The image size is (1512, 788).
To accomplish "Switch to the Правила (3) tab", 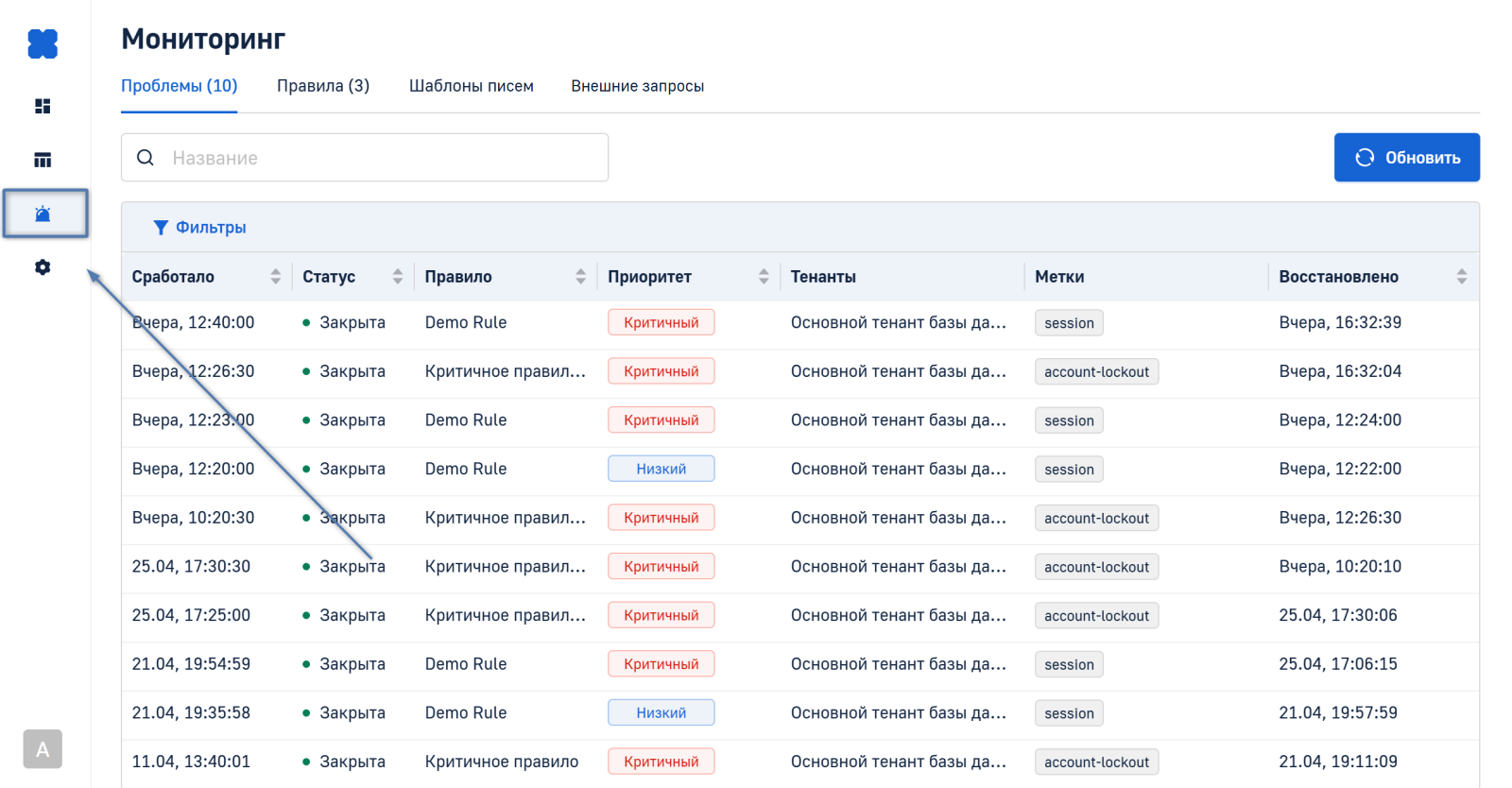I will (323, 86).
